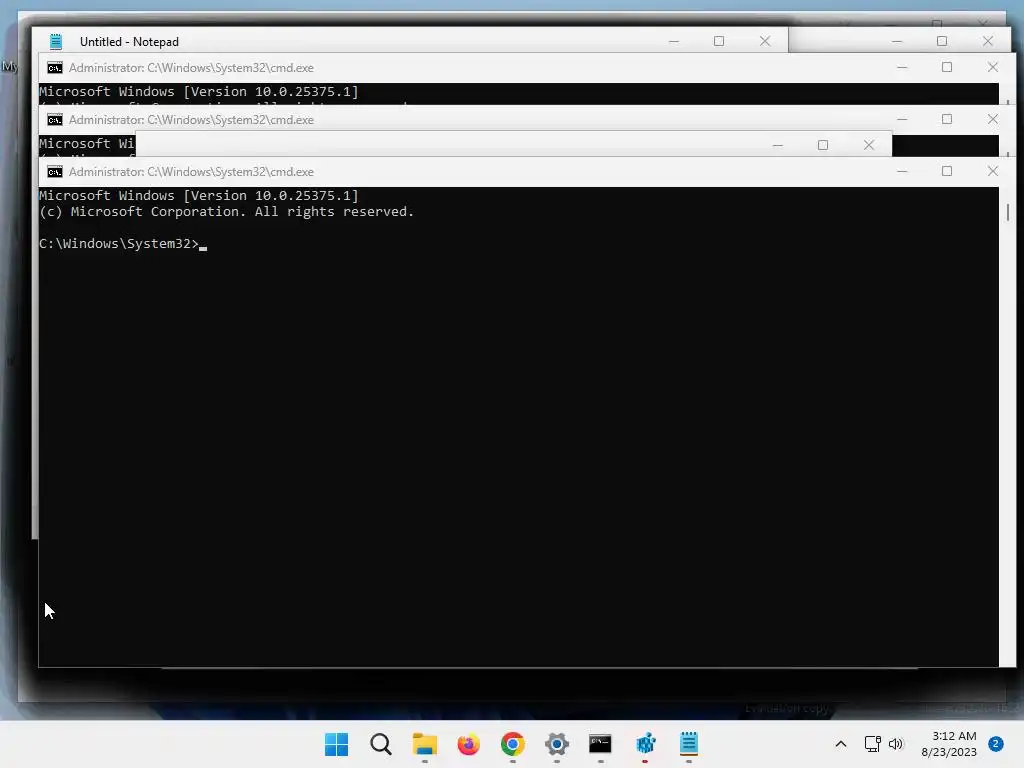Screen dimensions: 1024x768
Task: Open network status tray icon
Action: (x=872, y=744)
